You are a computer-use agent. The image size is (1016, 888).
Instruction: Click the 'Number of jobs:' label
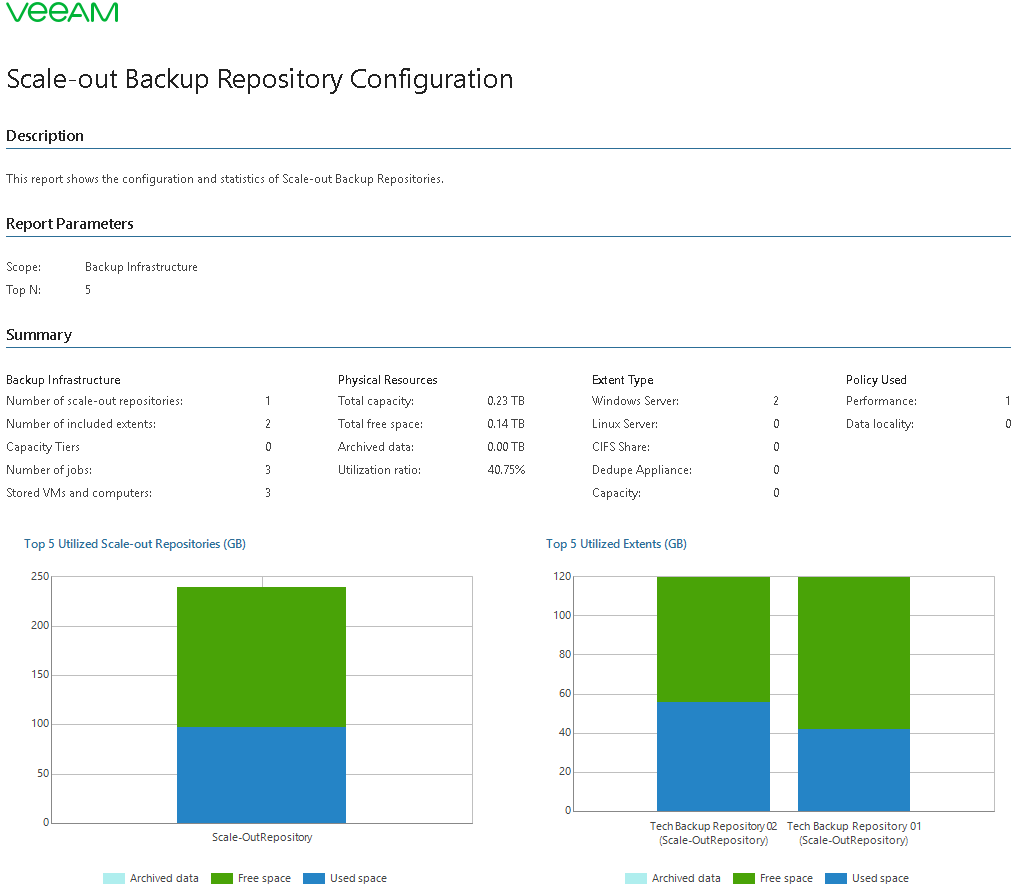pos(49,470)
